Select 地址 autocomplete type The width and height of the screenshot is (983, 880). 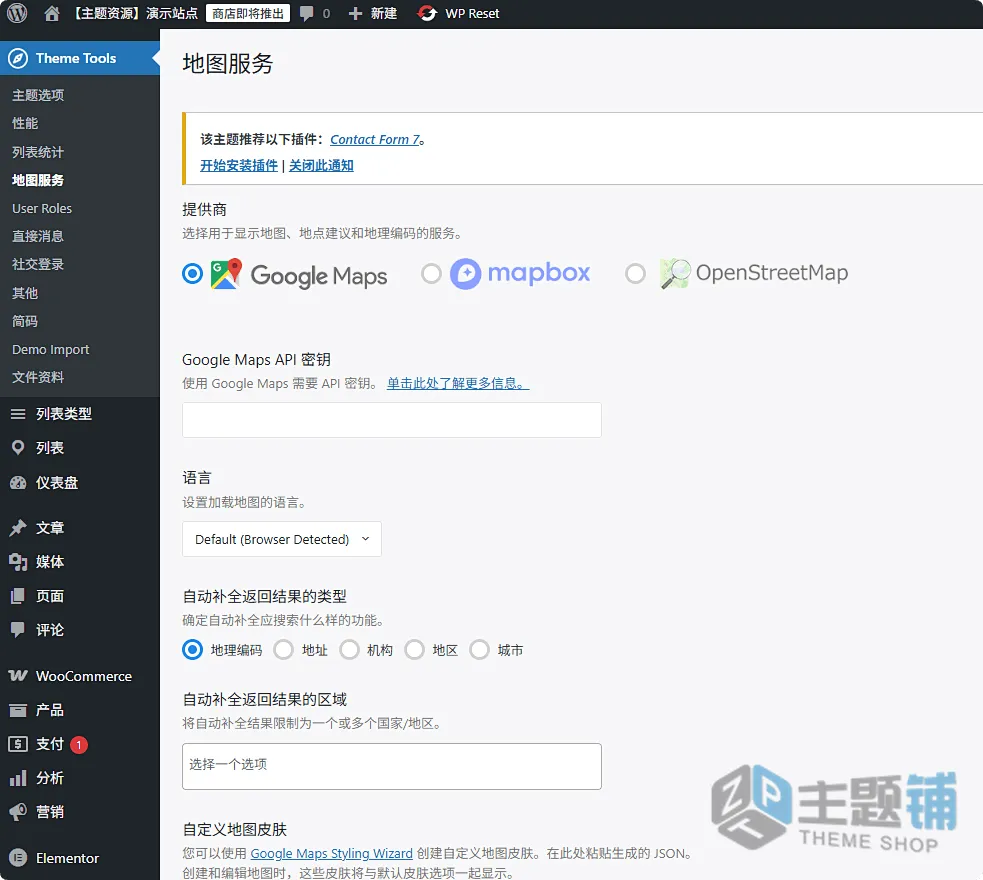[x=283, y=650]
